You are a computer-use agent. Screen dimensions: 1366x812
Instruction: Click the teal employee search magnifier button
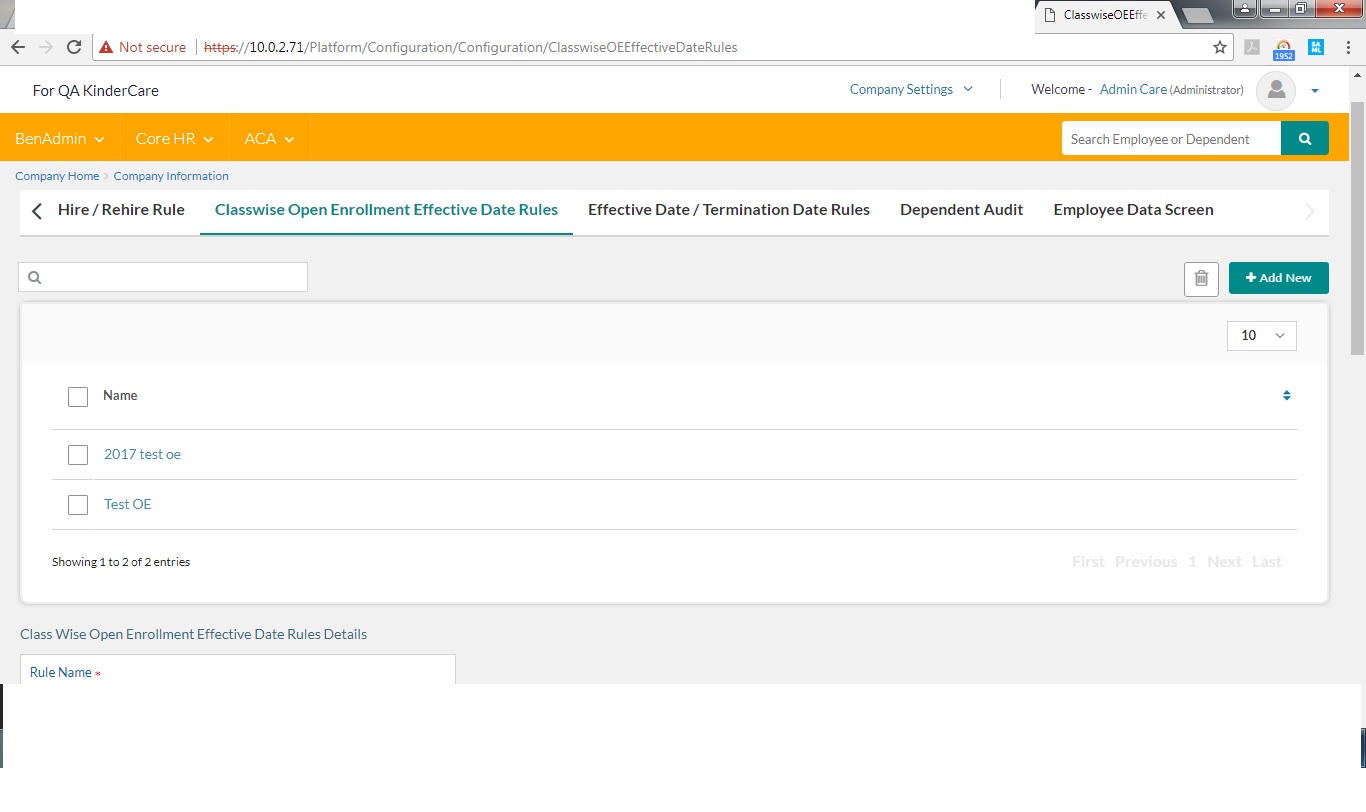[1304, 139]
